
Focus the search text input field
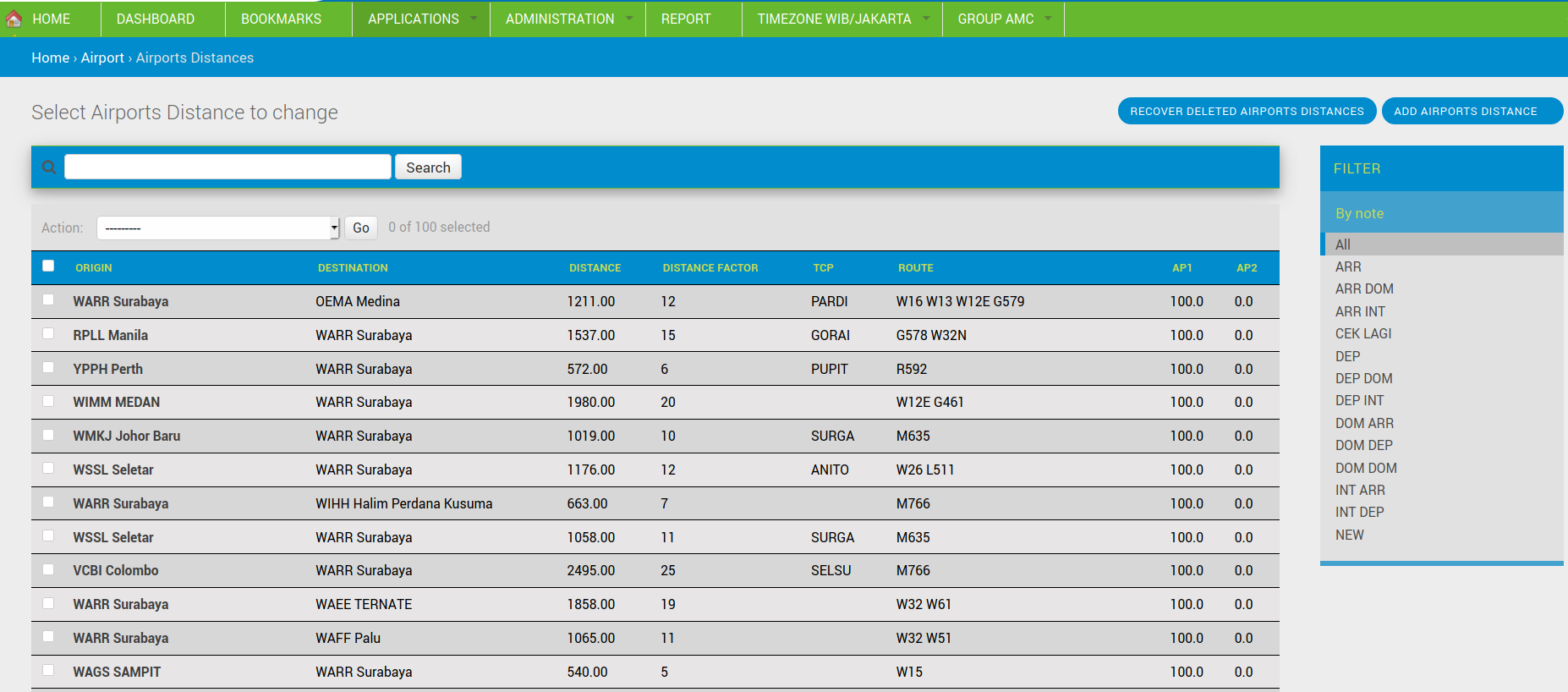click(228, 167)
